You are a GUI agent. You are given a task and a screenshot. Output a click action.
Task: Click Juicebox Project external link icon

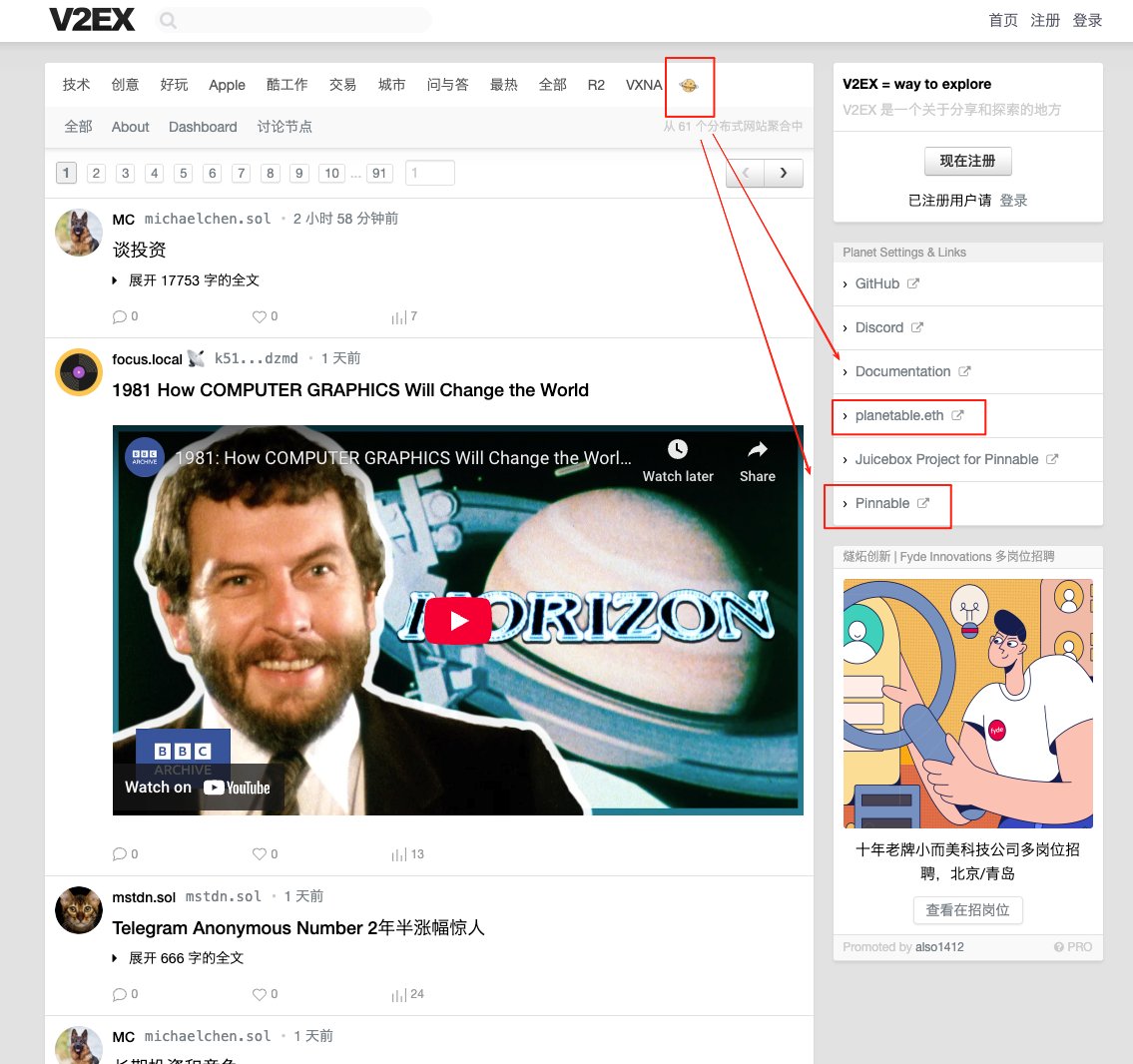click(1052, 459)
